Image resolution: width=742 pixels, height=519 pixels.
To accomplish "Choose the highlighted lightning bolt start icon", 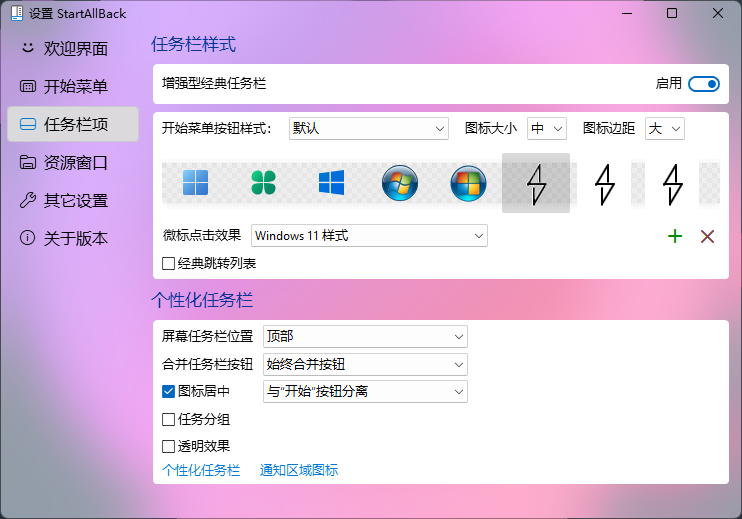I will [x=536, y=184].
